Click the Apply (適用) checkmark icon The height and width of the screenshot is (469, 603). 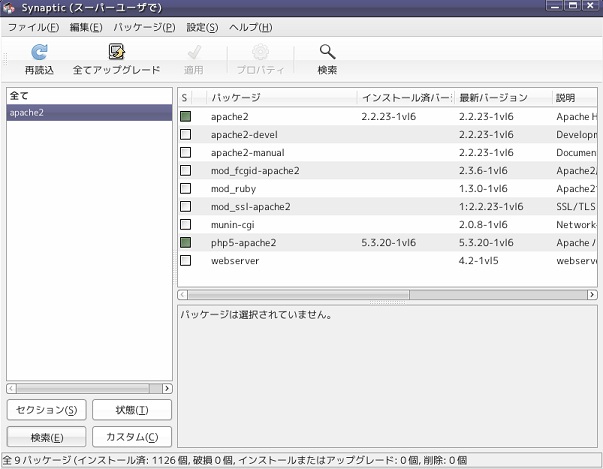[x=194, y=52]
